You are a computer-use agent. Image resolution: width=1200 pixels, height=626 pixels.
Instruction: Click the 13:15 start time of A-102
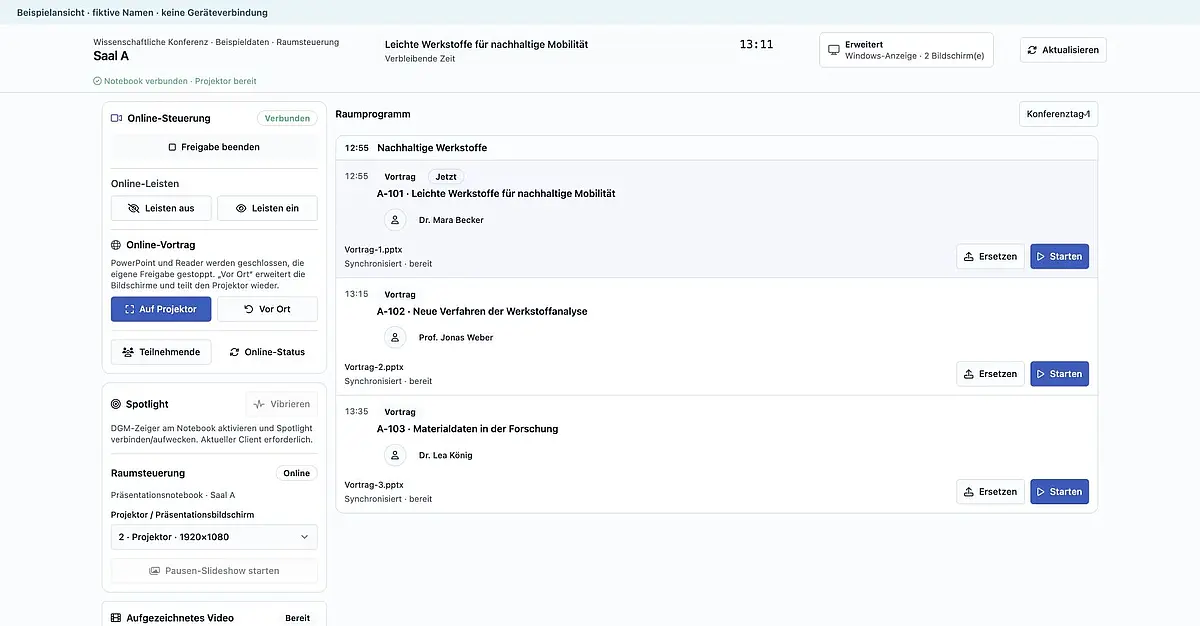pyautogui.click(x=356, y=294)
